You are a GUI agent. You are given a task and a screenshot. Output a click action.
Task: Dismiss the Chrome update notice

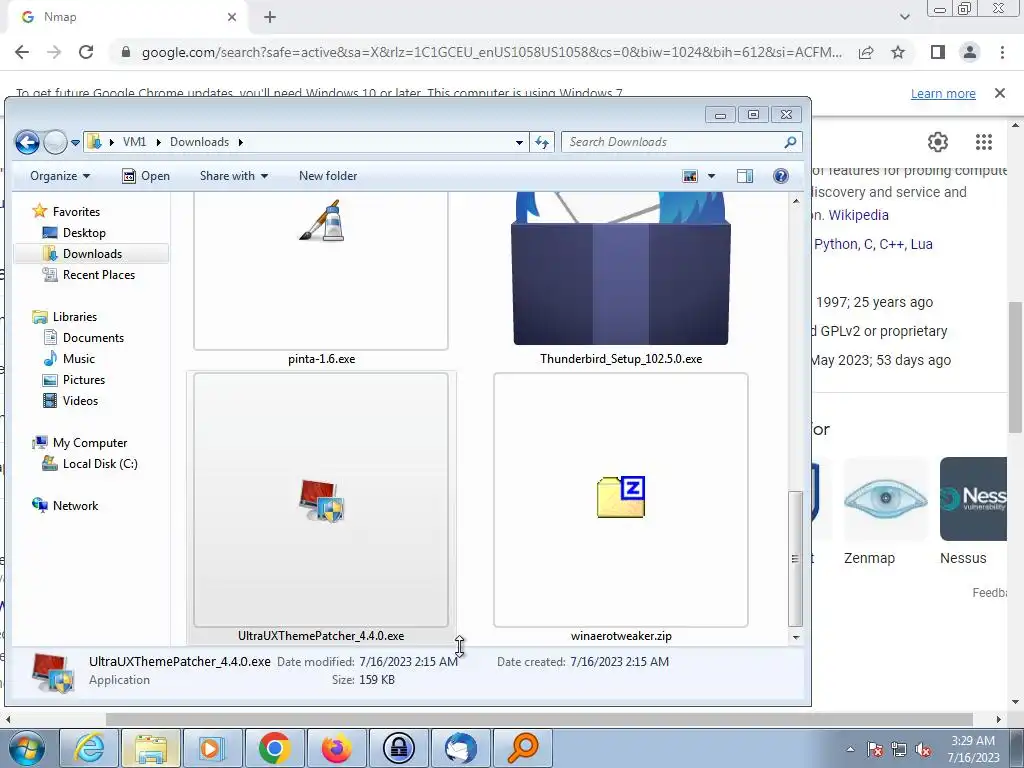coord(1000,93)
